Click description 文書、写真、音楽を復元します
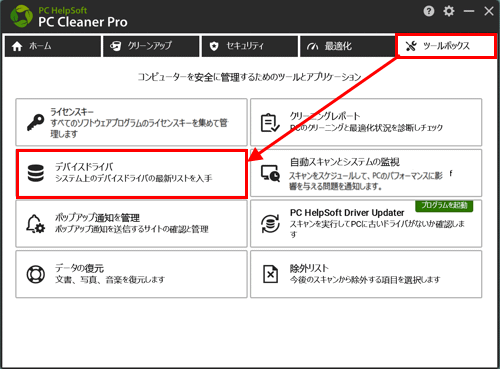The width and height of the screenshot is (500, 369). pyautogui.click(x=110, y=279)
